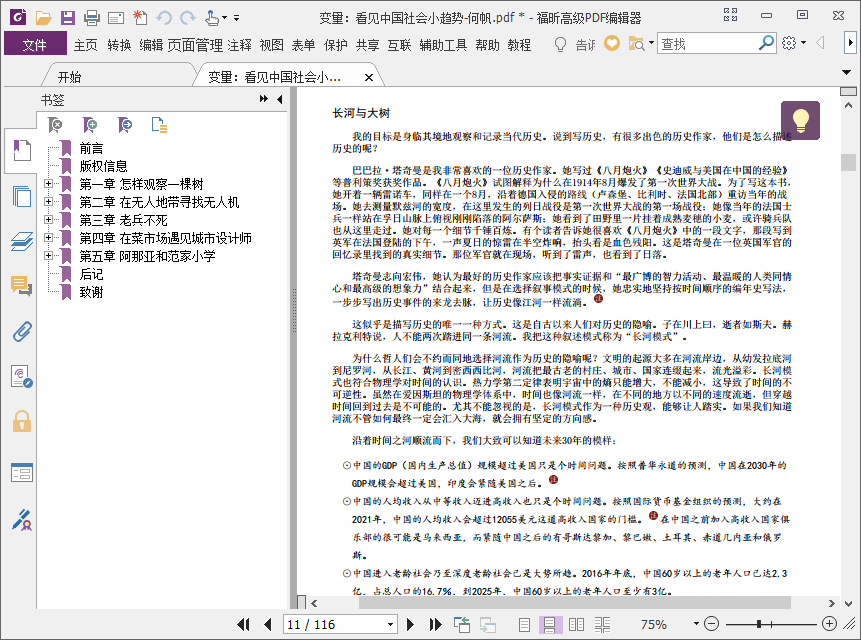Screen dimensions: 861x640
Task: Open the page number dropdown
Action: pos(390,625)
